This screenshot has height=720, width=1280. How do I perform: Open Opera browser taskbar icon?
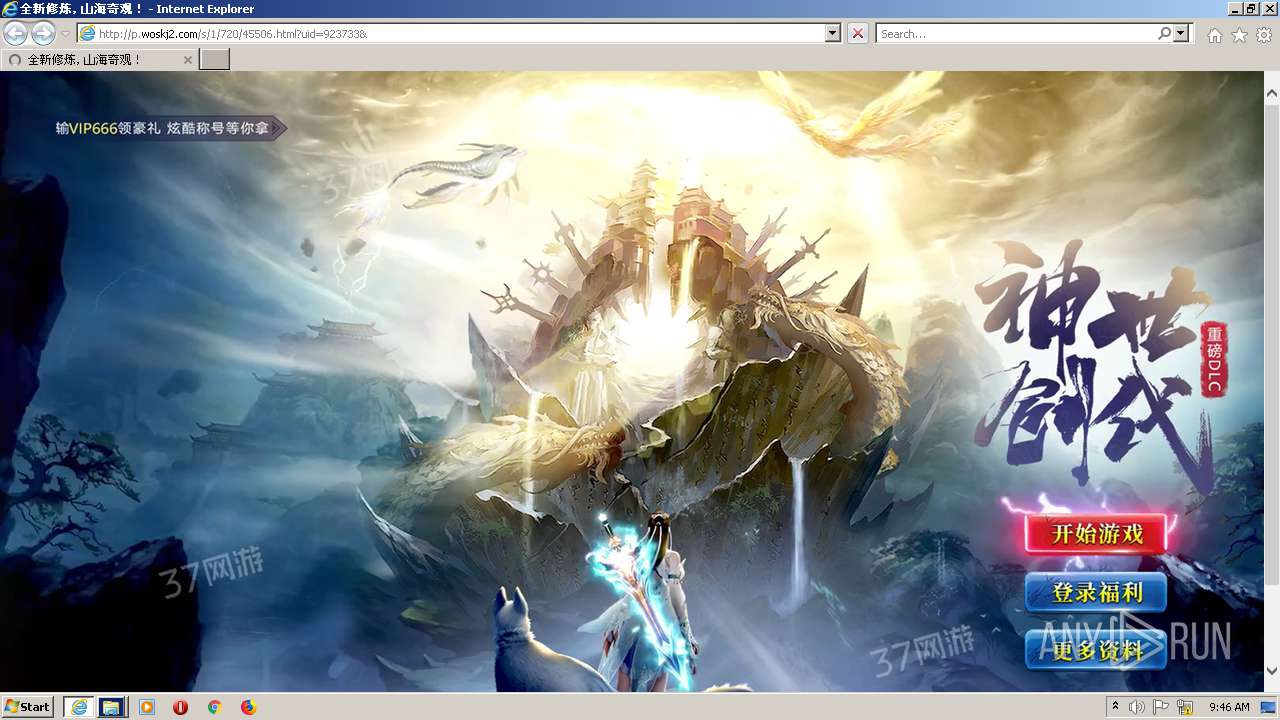coord(180,707)
